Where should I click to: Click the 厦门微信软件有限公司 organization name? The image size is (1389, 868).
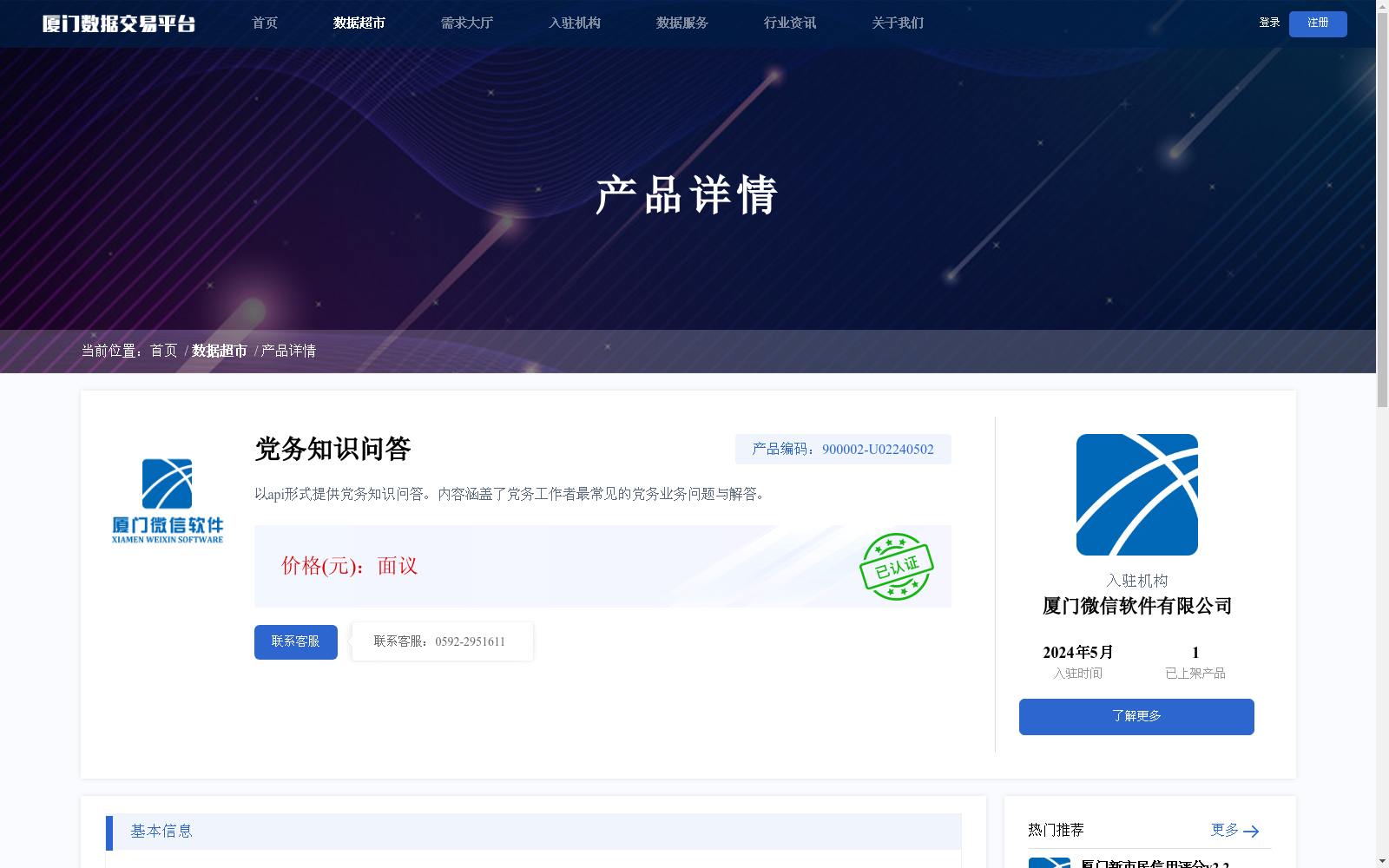(x=1137, y=606)
